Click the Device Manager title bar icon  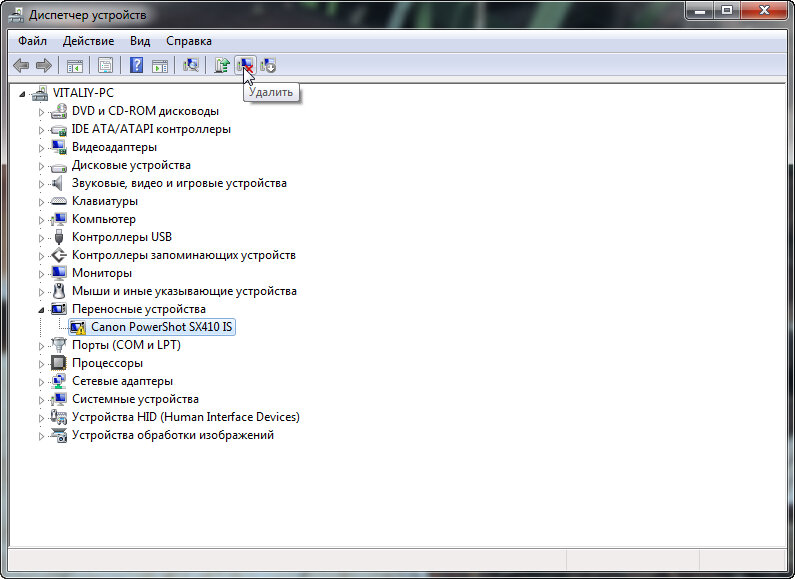[16, 15]
